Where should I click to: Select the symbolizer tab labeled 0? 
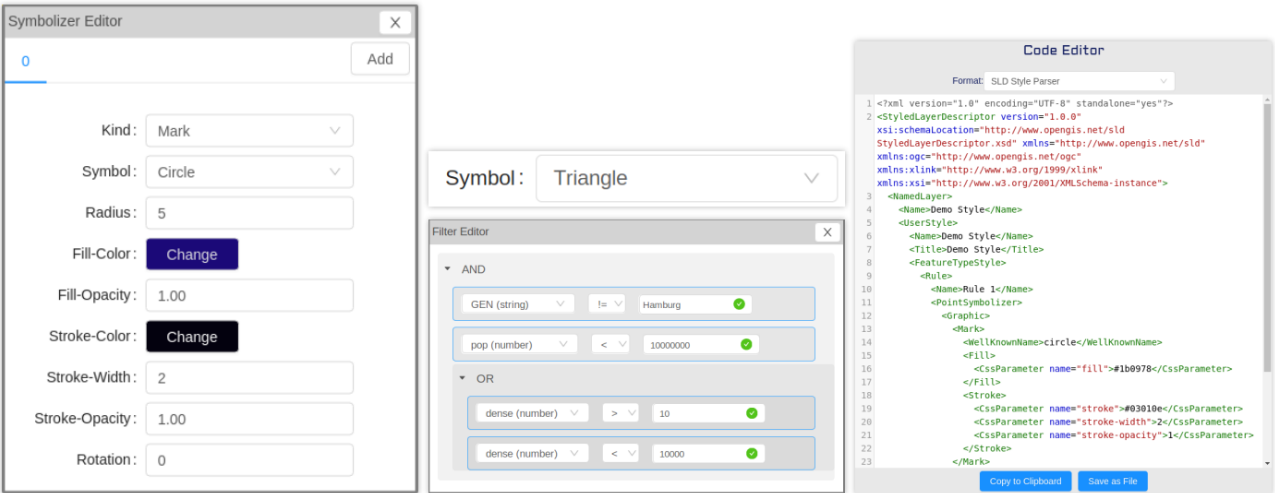click(x=26, y=61)
